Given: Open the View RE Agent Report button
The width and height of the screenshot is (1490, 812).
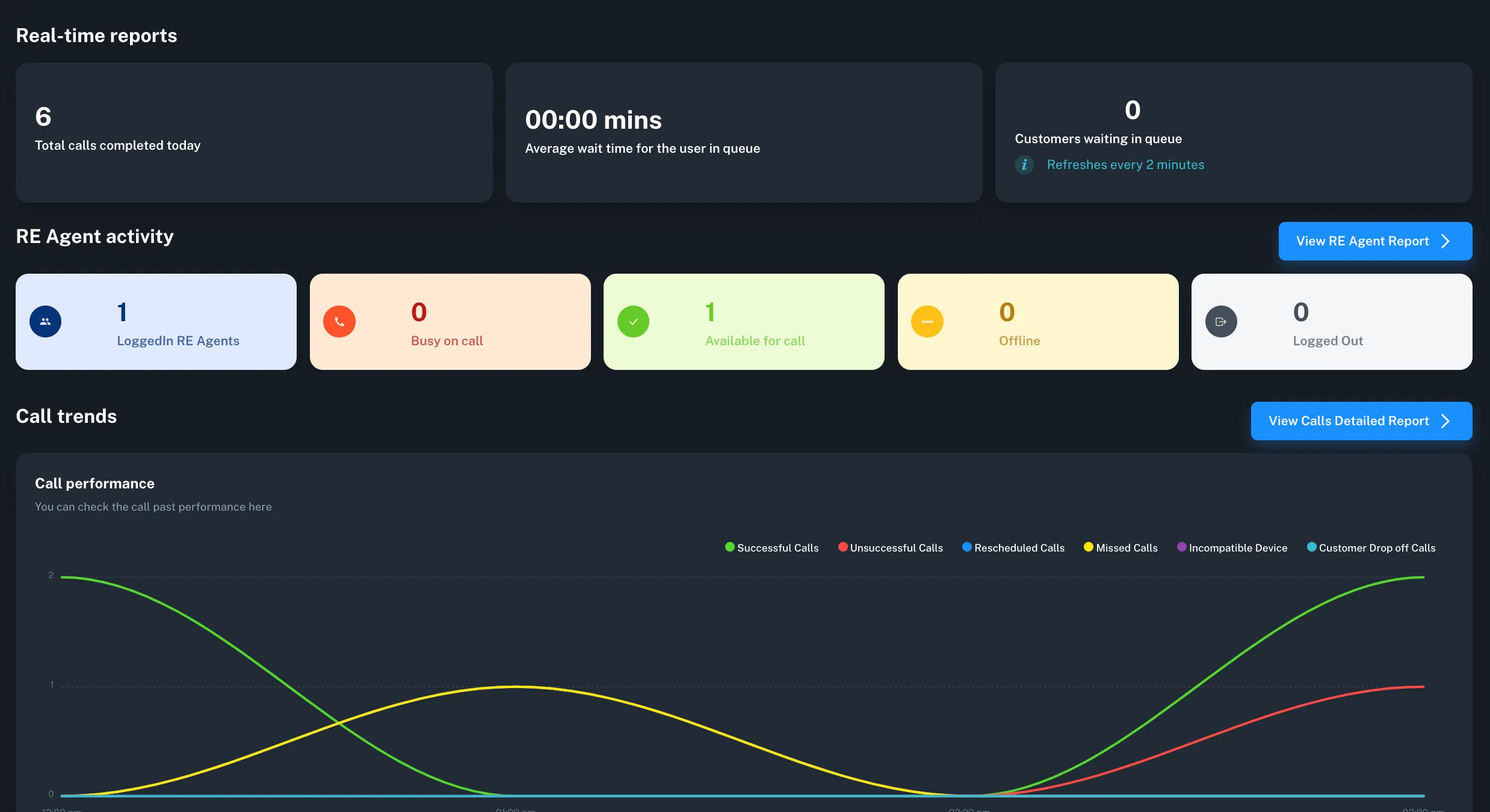Looking at the screenshot, I should click(x=1375, y=241).
